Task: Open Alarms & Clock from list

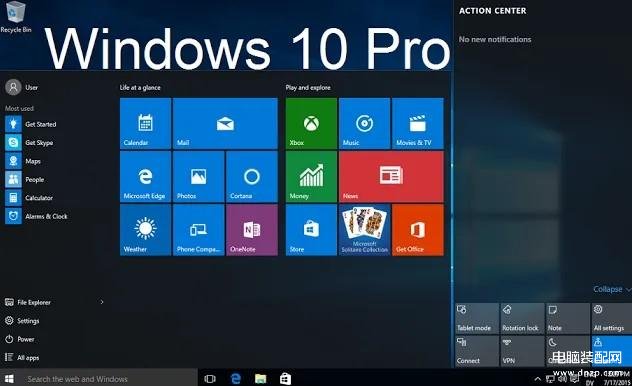Action: [x=36, y=216]
